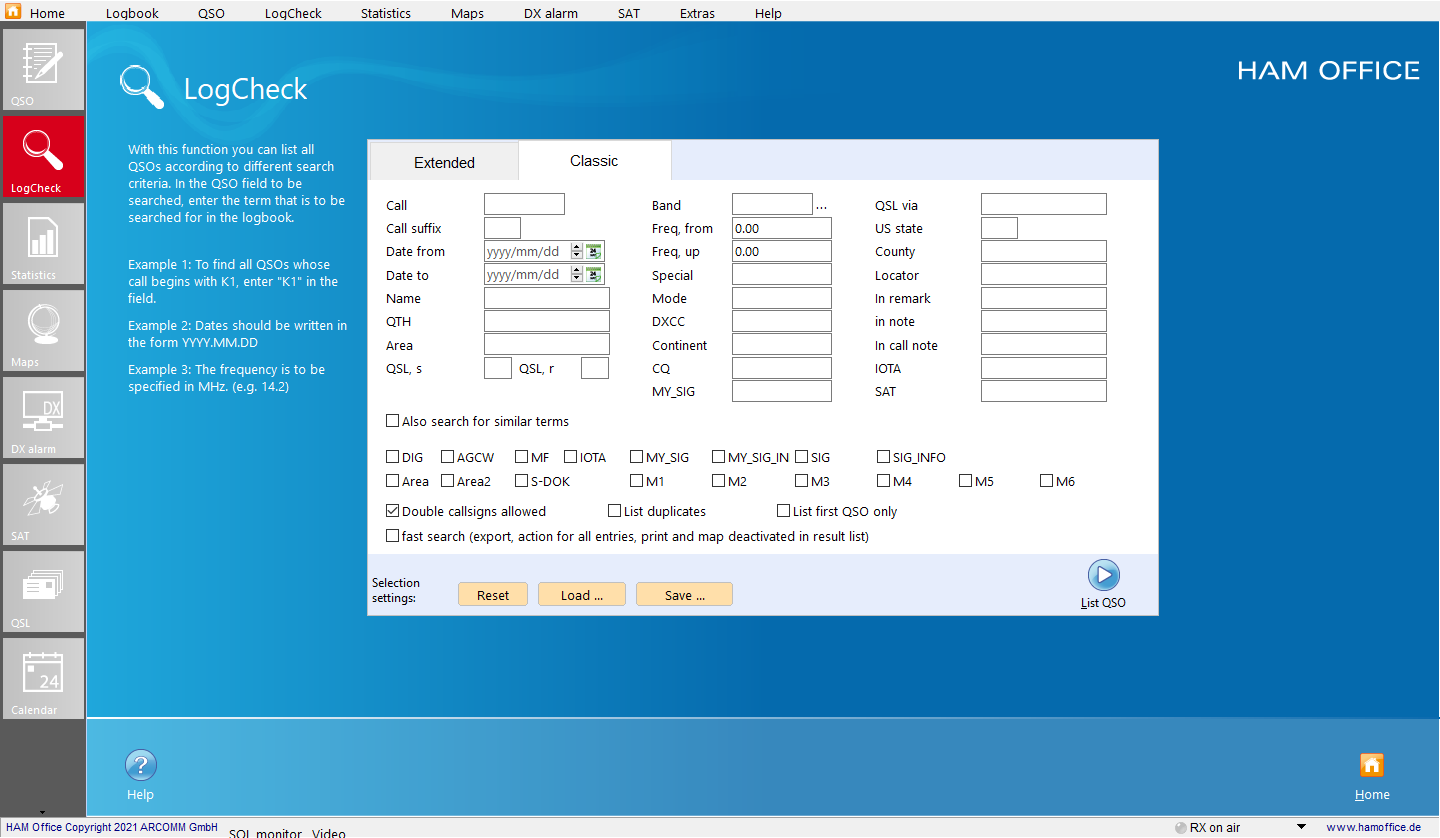This screenshot has height=838, width=1440.
Task: Click into the Call input field
Action: tap(524, 205)
